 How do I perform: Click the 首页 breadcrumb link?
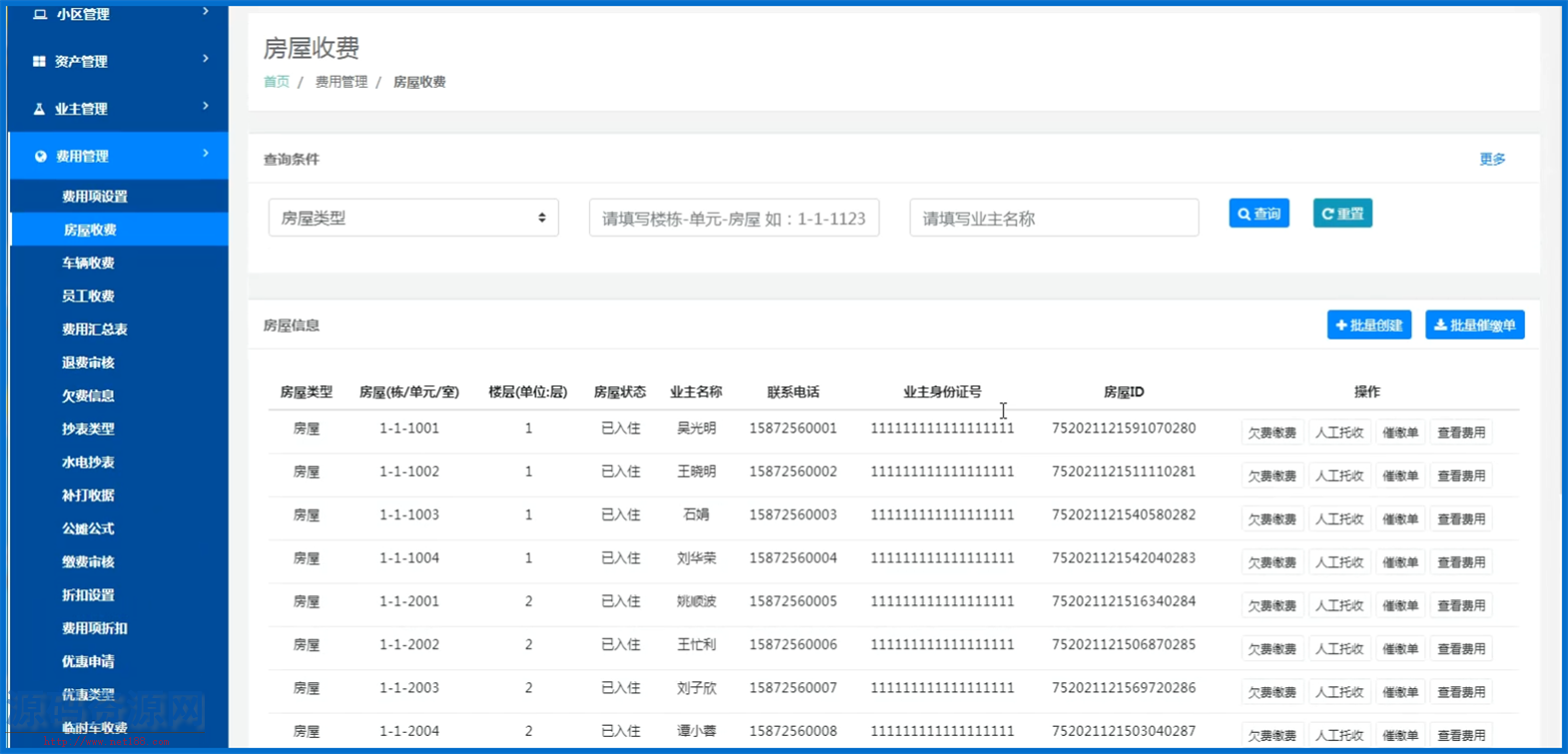[276, 82]
